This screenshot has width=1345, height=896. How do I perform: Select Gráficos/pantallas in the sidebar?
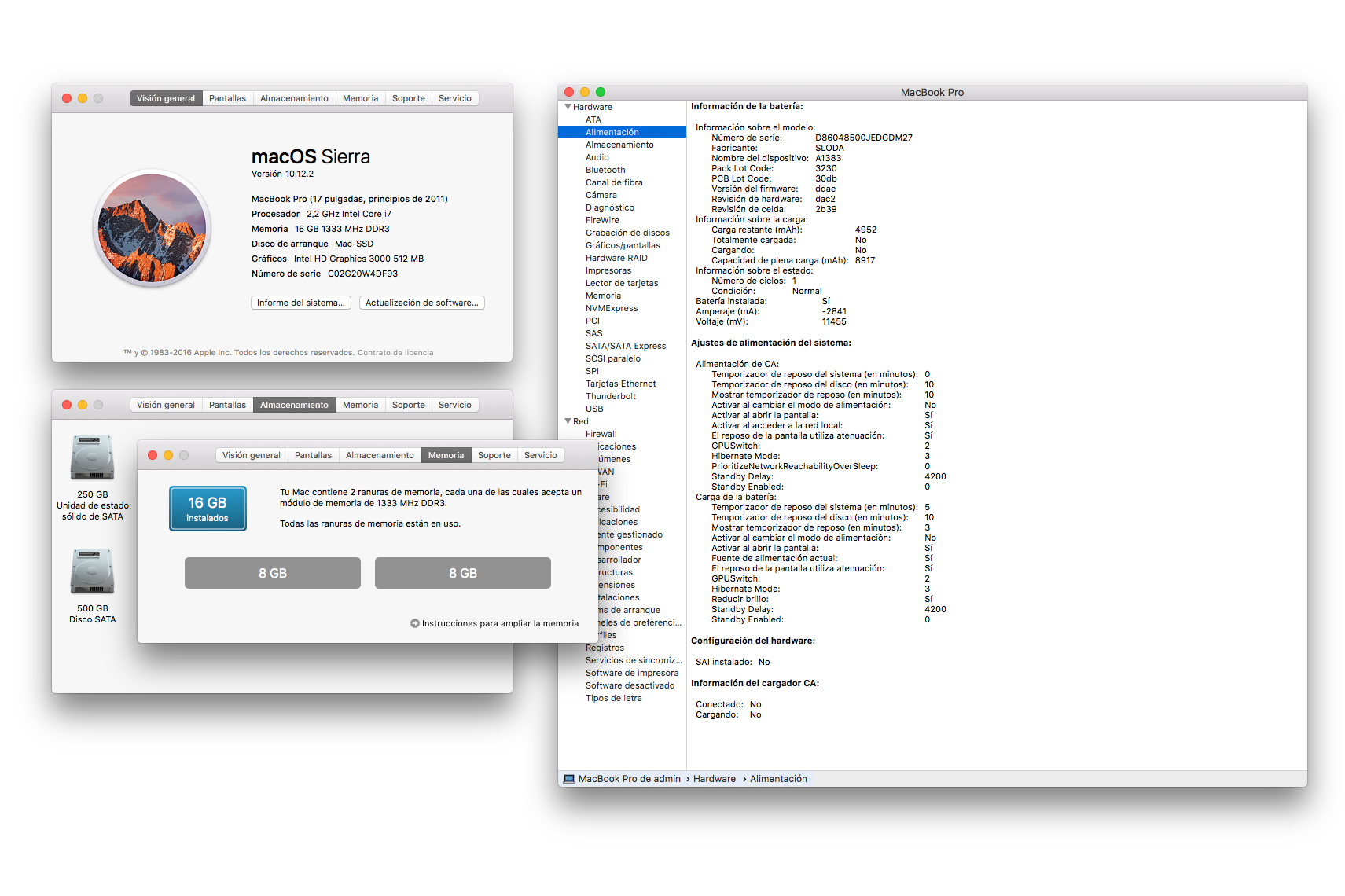(x=622, y=245)
